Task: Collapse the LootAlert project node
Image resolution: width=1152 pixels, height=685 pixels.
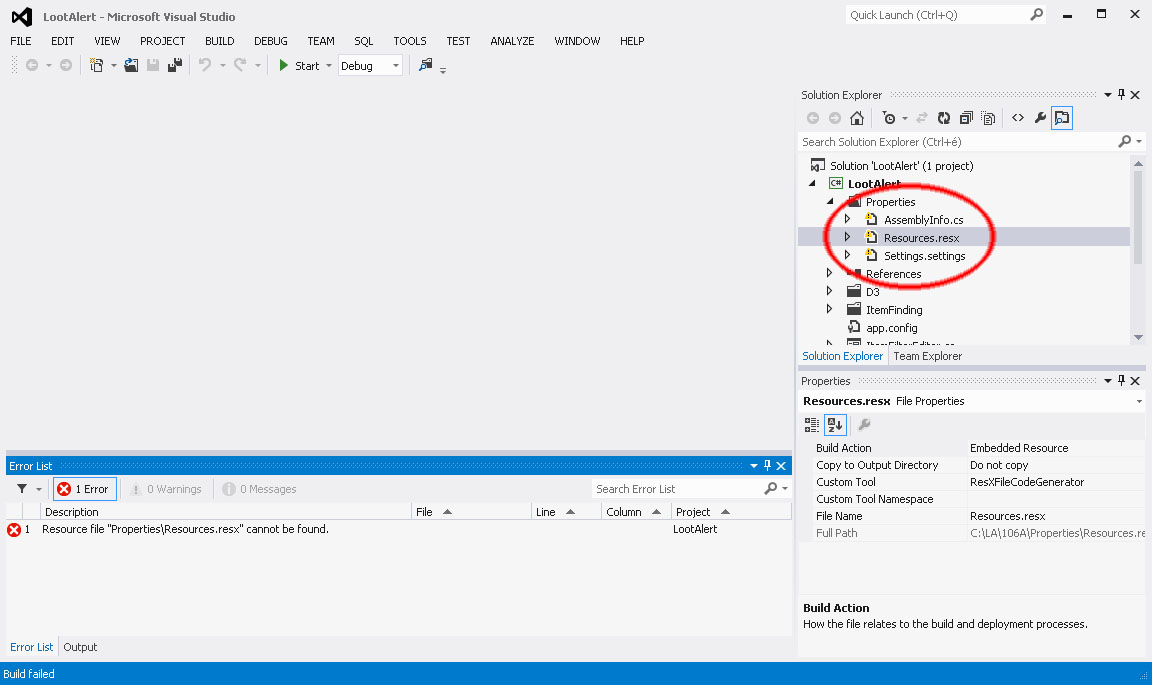Action: point(813,183)
